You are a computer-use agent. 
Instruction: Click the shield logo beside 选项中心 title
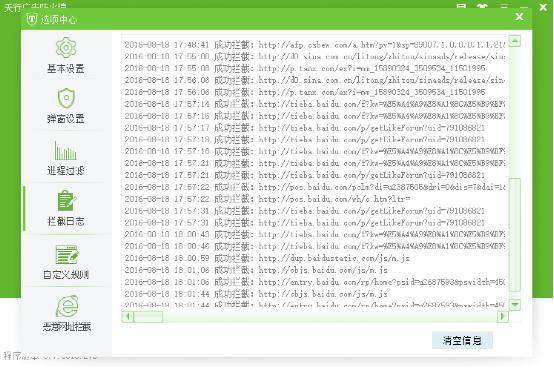32,19
